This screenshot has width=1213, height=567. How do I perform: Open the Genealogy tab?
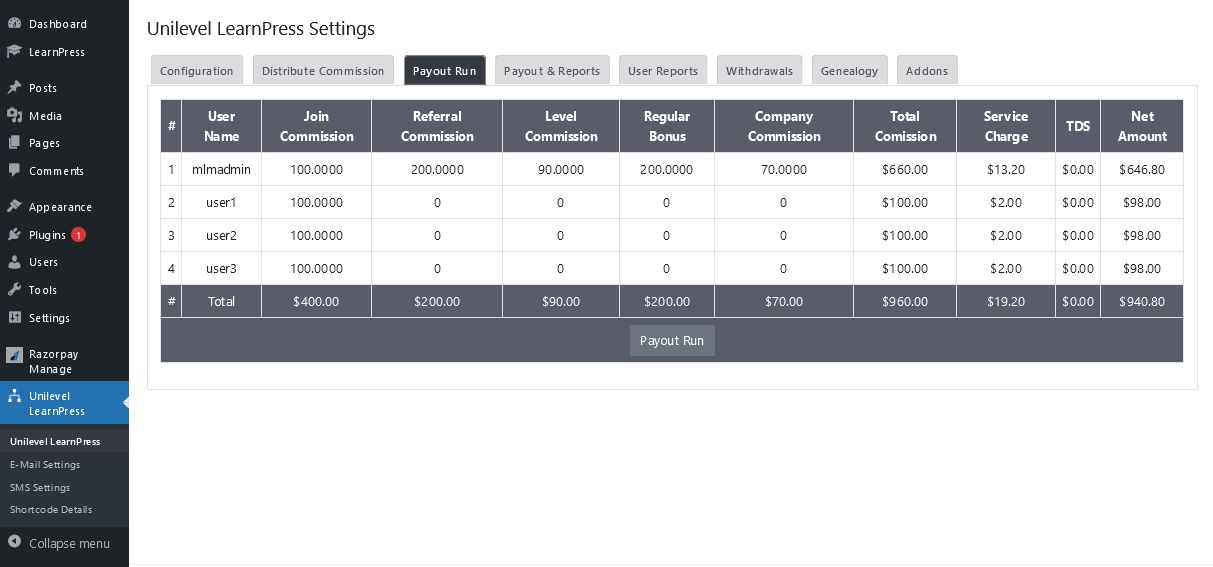pyautogui.click(x=849, y=71)
